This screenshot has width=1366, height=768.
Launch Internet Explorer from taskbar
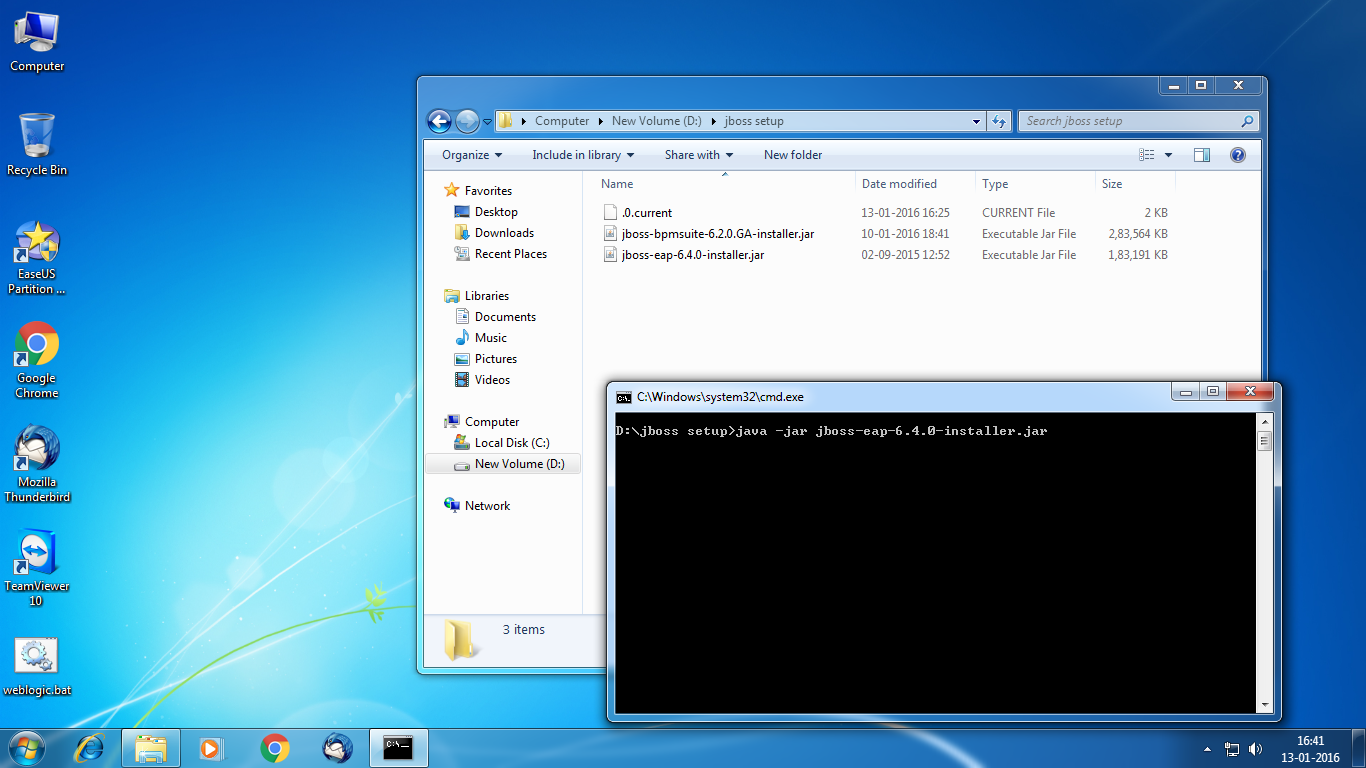click(x=90, y=748)
